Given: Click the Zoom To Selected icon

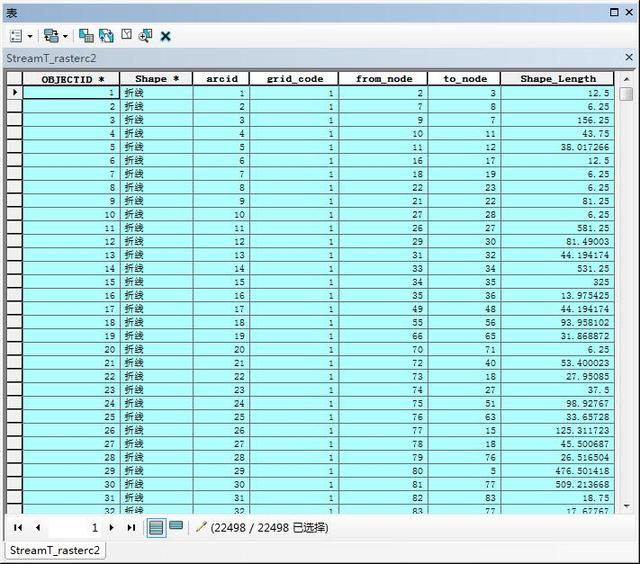Looking at the screenshot, I should pos(145,36).
